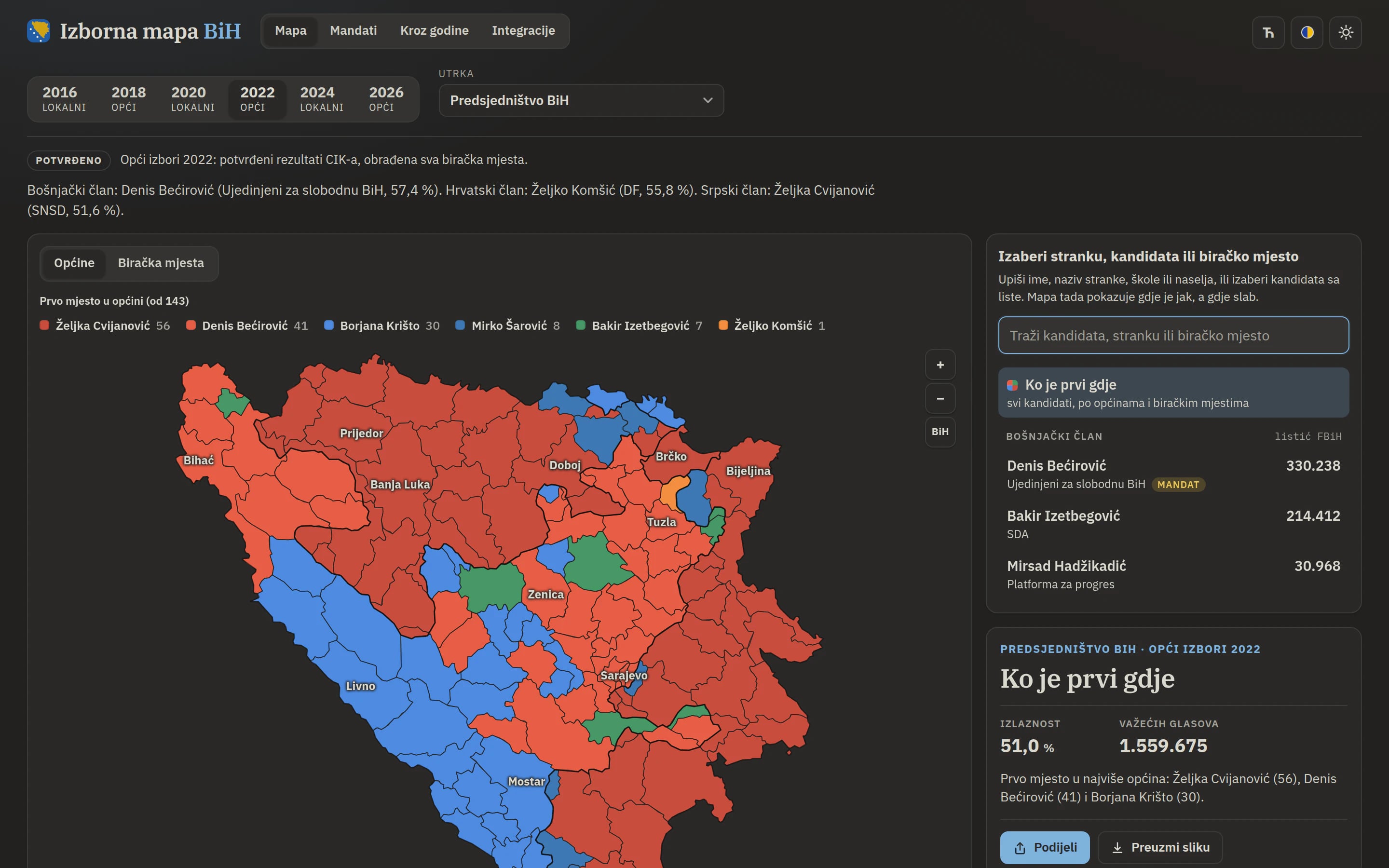Click the Zenica map label
The width and height of the screenshot is (1389, 868).
point(545,595)
